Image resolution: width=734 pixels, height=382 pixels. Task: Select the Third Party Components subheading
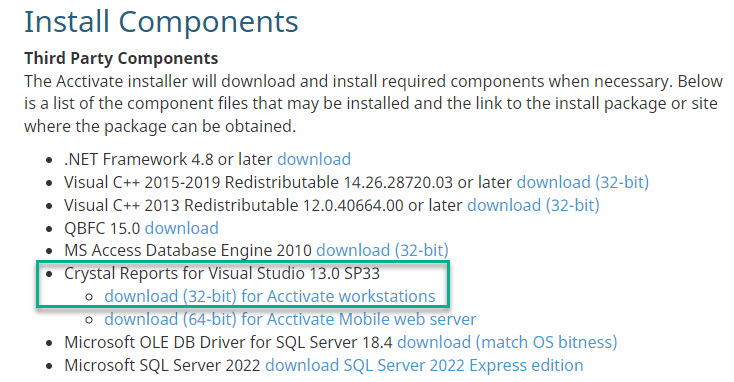121,58
